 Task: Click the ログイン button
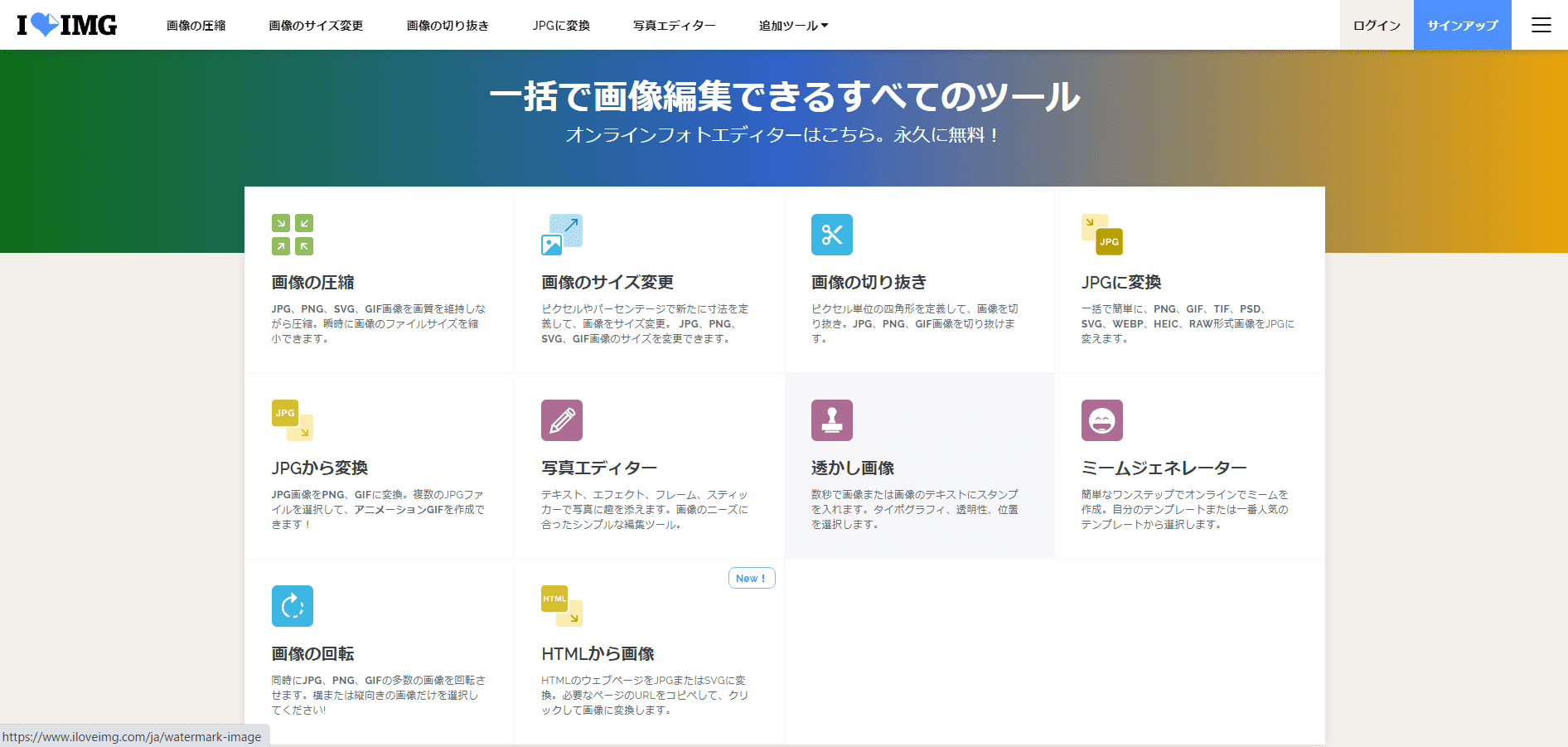click(1377, 26)
